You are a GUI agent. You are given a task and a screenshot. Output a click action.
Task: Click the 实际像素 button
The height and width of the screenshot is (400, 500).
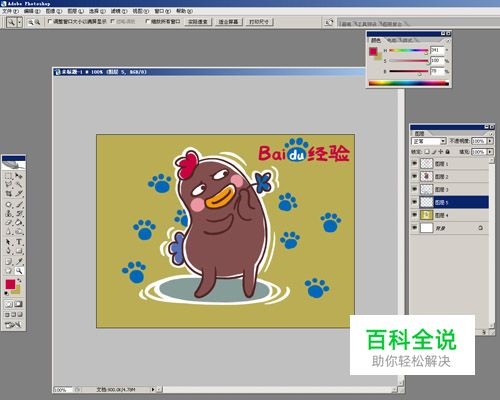[198, 22]
